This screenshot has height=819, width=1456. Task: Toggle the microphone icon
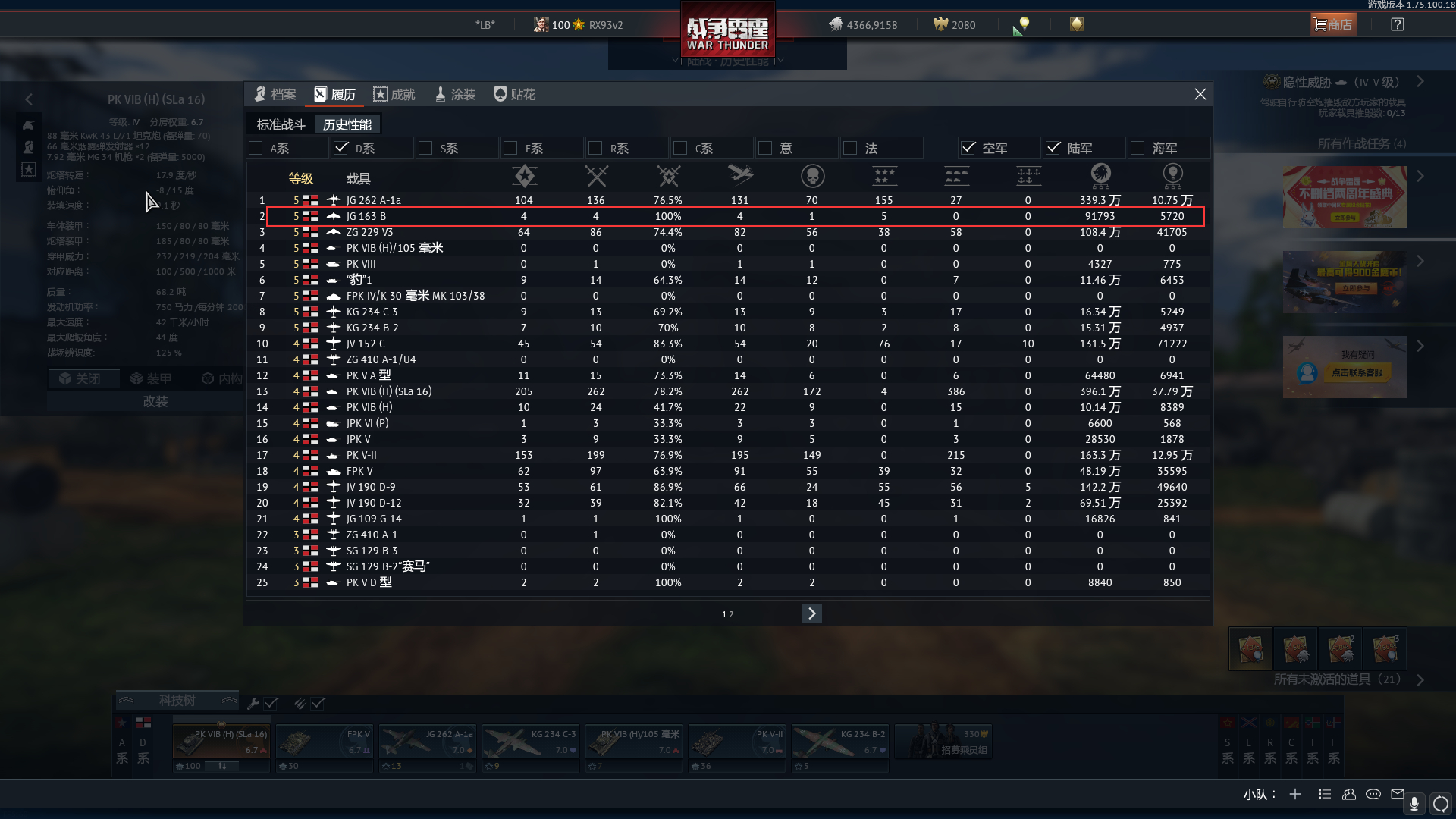pos(1414,803)
